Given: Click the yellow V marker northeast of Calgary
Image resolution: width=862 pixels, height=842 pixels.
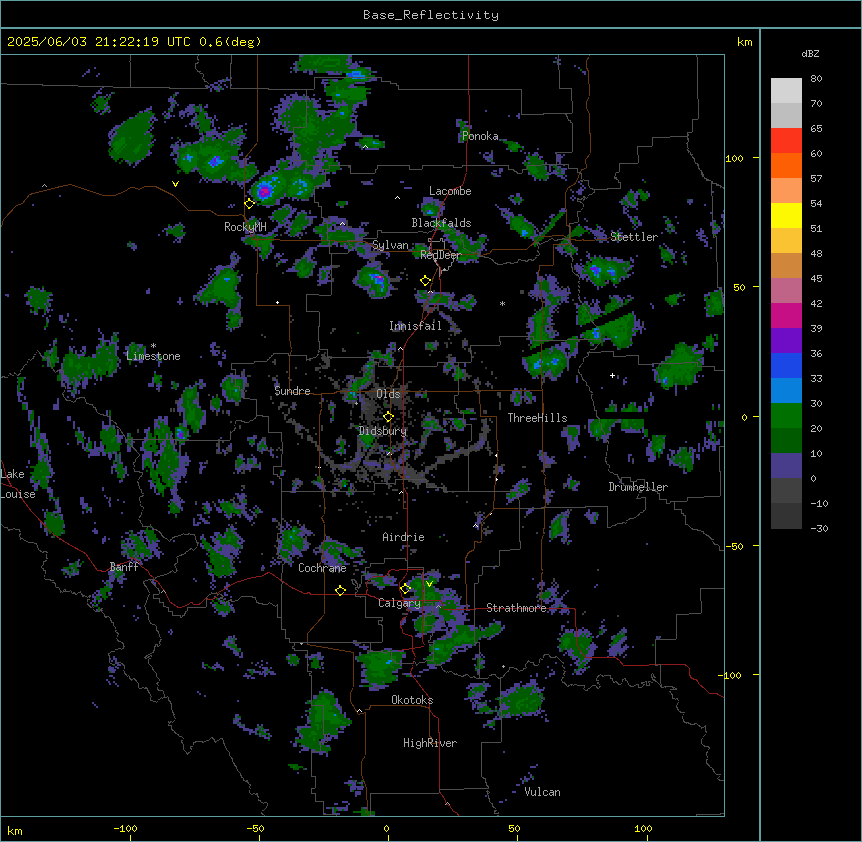Looking at the screenshot, I should [429, 584].
